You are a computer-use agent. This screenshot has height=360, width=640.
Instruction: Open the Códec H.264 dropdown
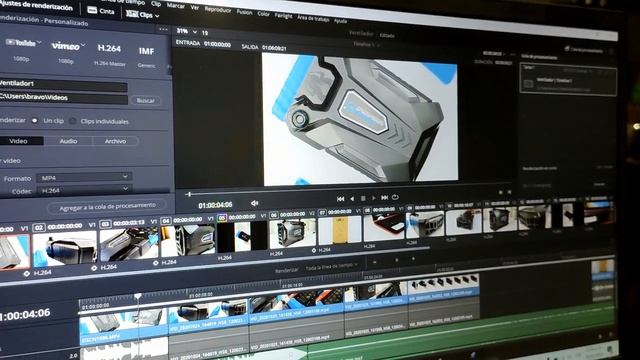(84, 189)
